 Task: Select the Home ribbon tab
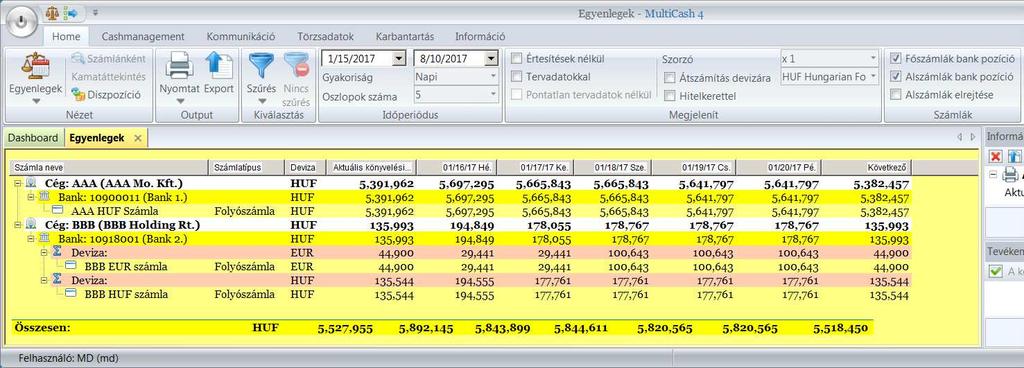66,37
